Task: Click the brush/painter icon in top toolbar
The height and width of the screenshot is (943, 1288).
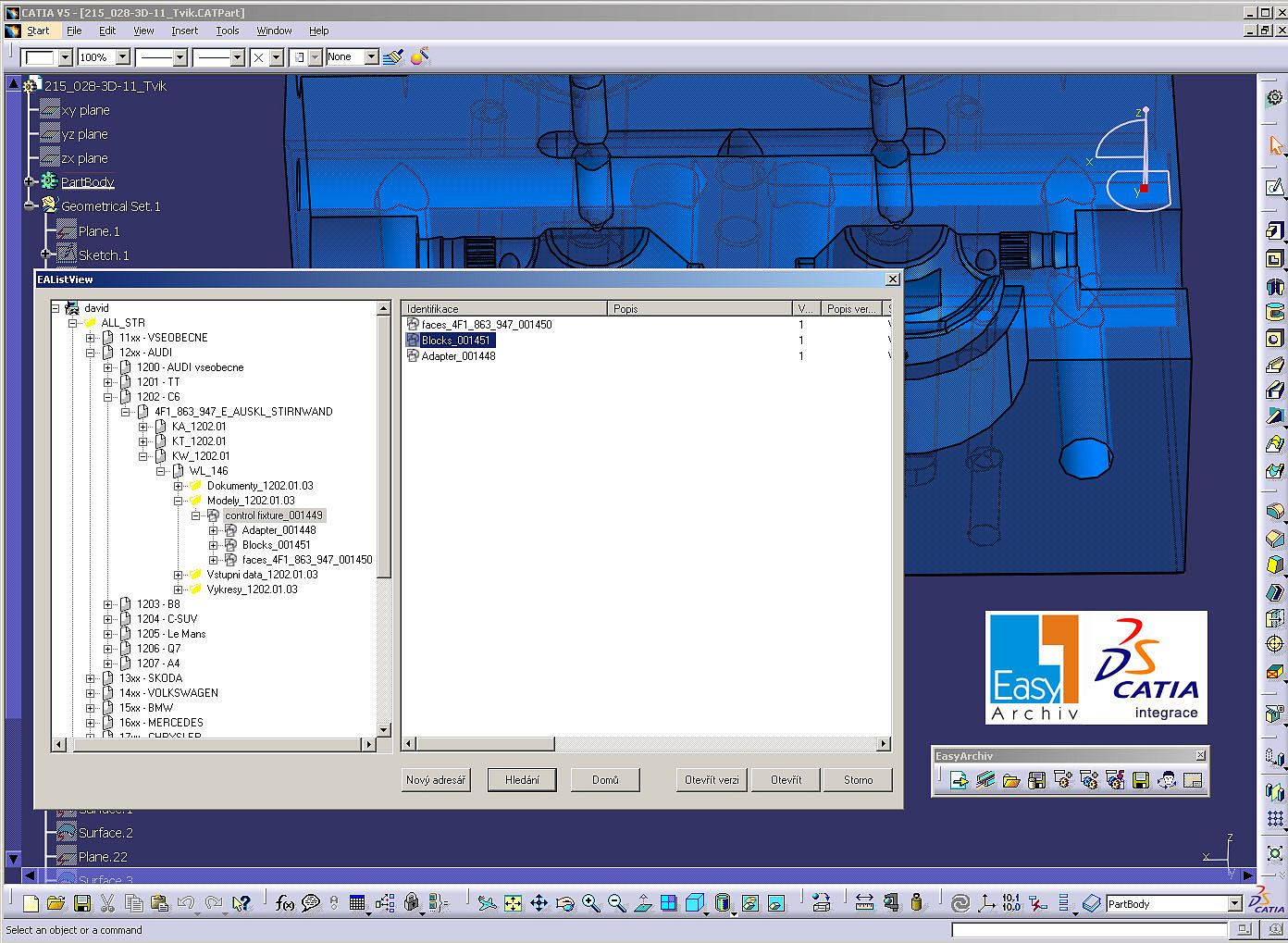Action: 393,56
